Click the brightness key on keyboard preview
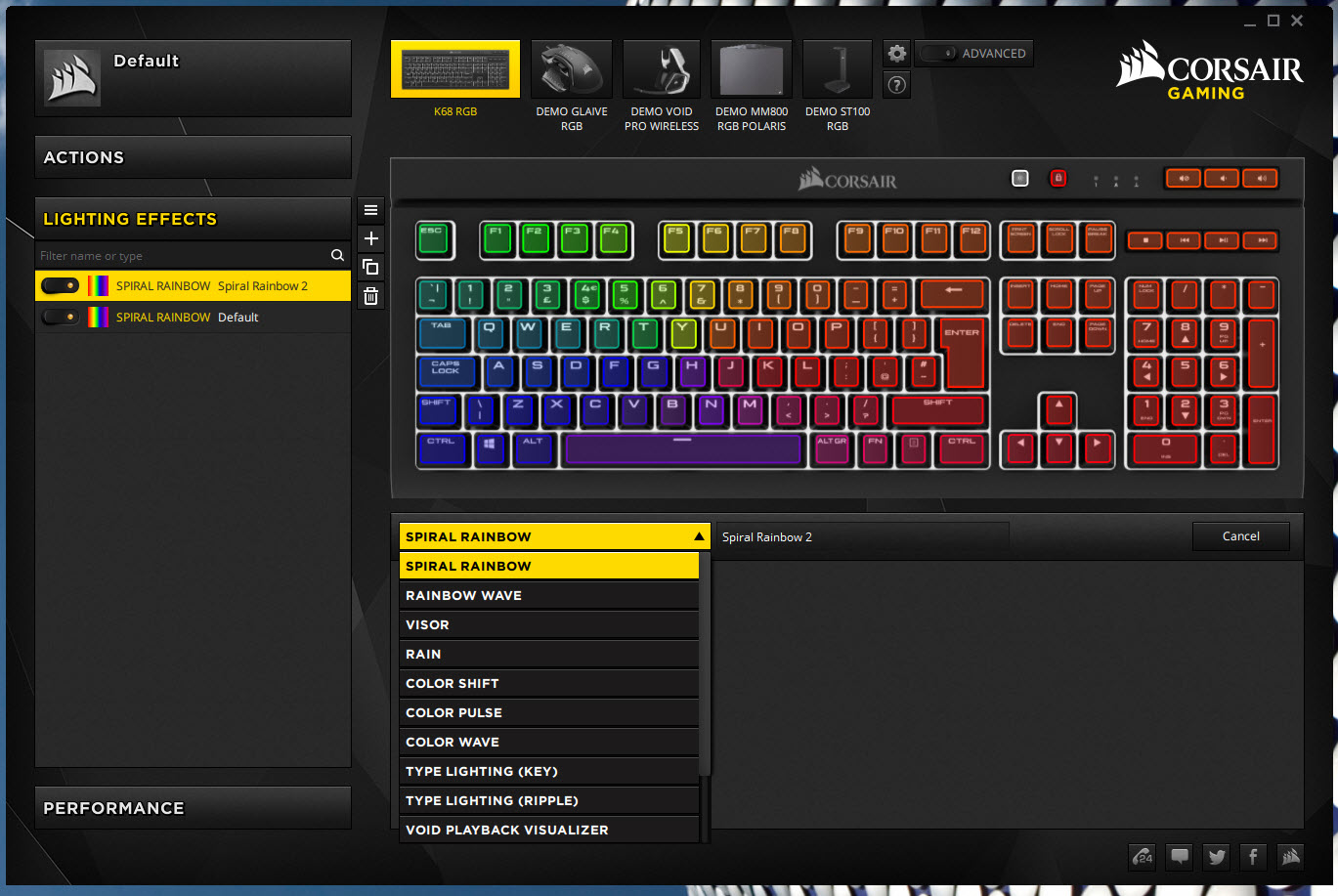 (x=1020, y=178)
